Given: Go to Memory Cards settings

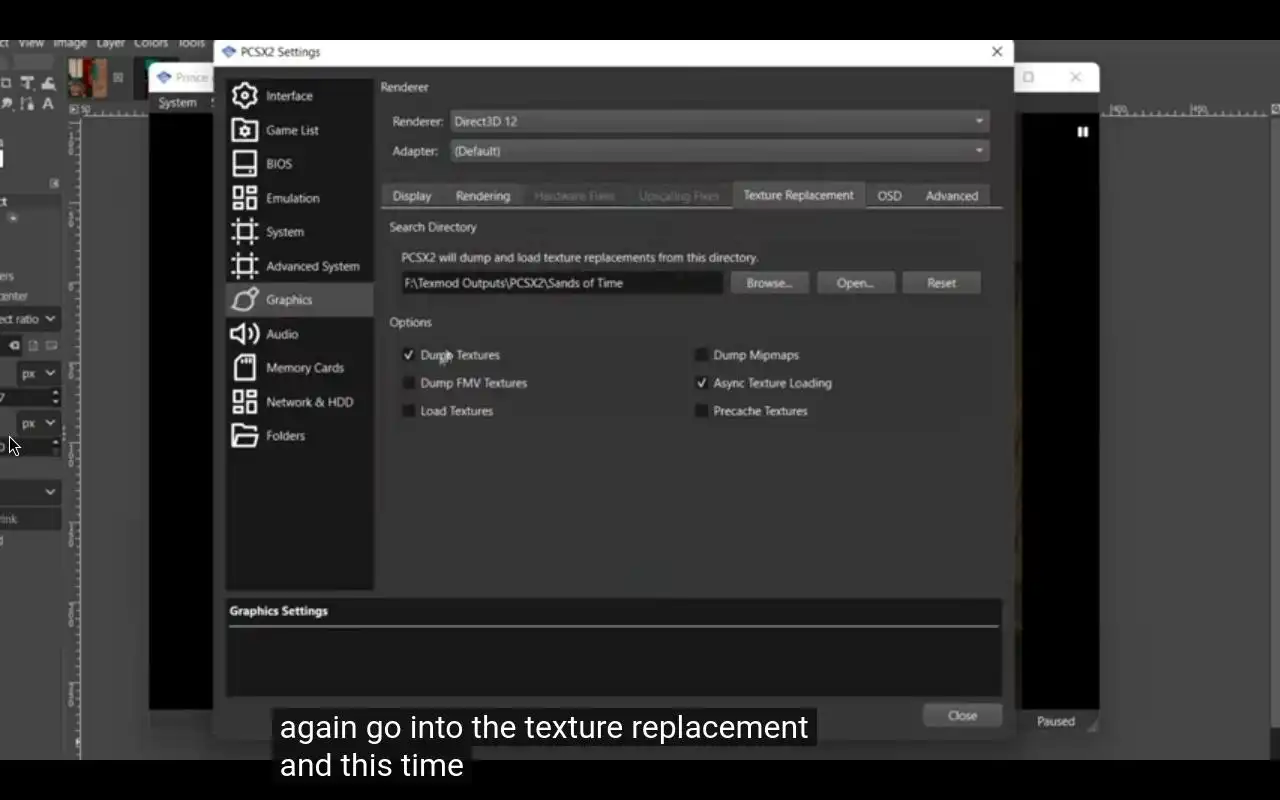Looking at the screenshot, I should [x=299, y=368].
